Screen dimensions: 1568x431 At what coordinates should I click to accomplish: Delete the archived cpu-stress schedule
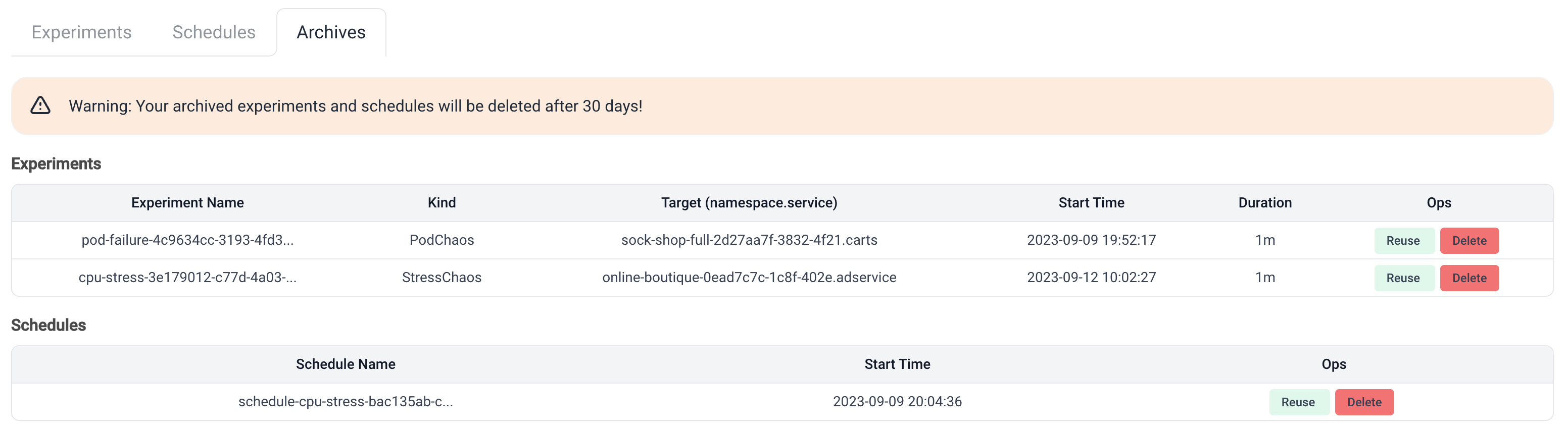point(1363,402)
